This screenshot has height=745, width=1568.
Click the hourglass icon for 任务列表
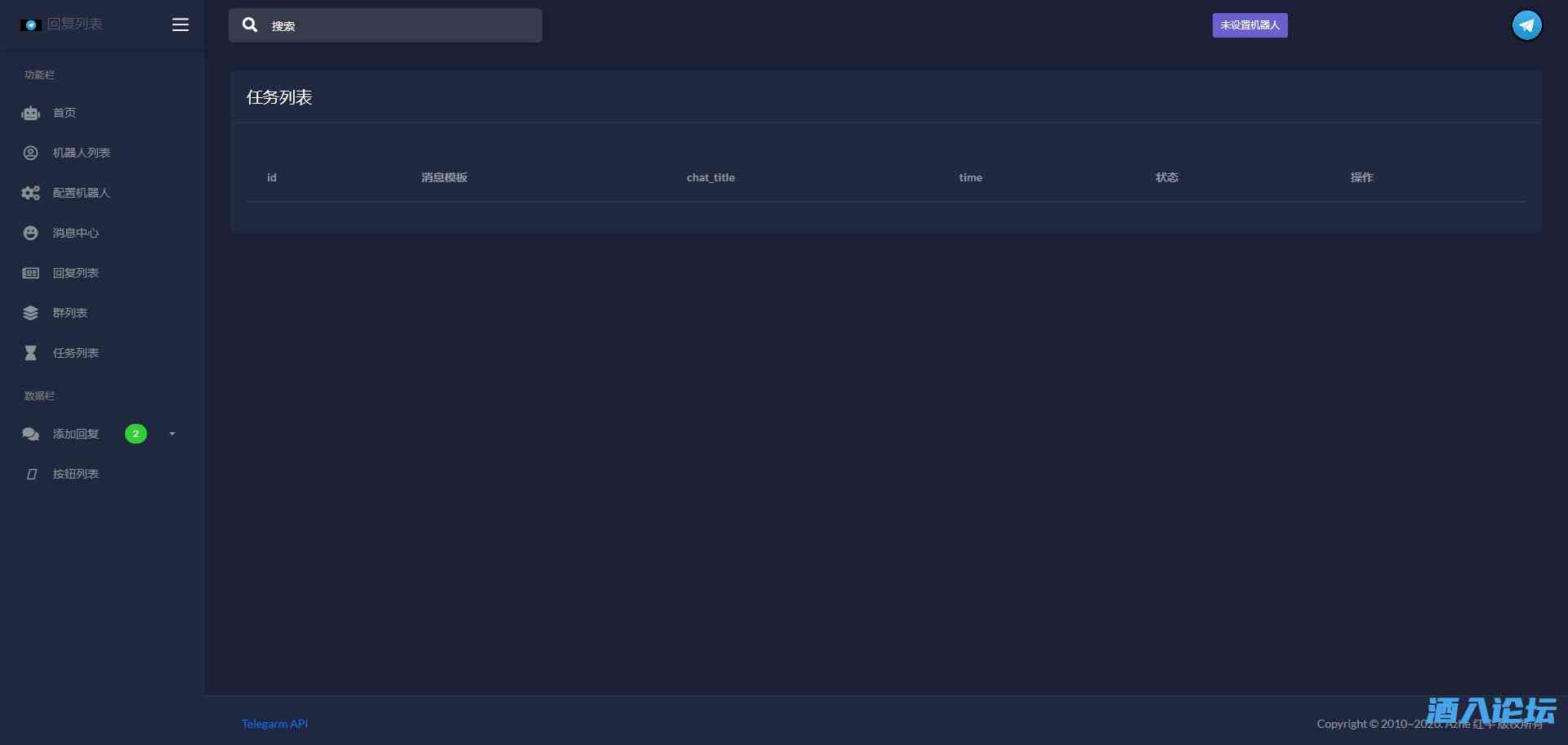tap(30, 353)
